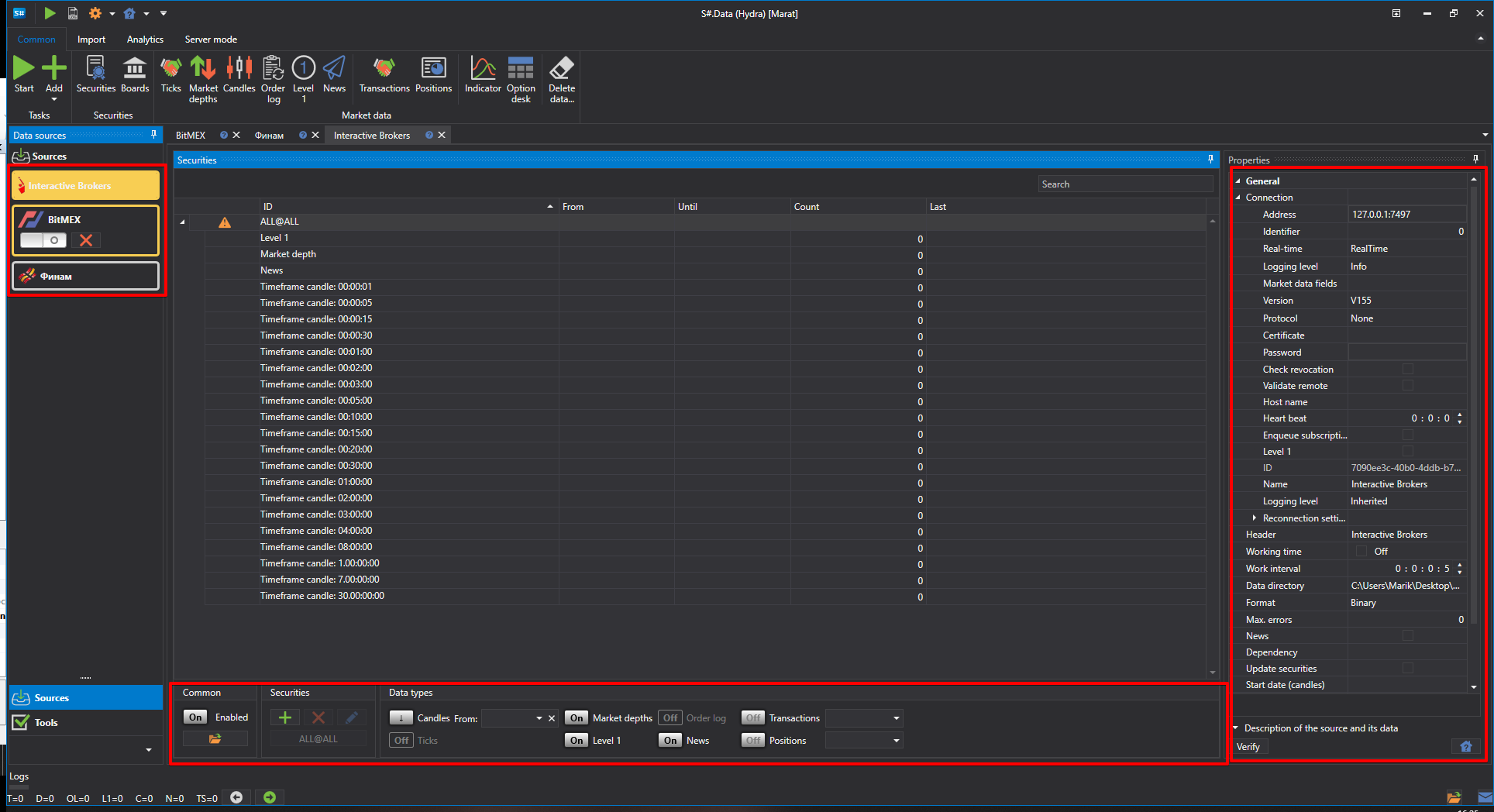The width and height of the screenshot is (1494, 812).
Task: Toggle Order log Off switch
Action: click(x=670, y=718)
